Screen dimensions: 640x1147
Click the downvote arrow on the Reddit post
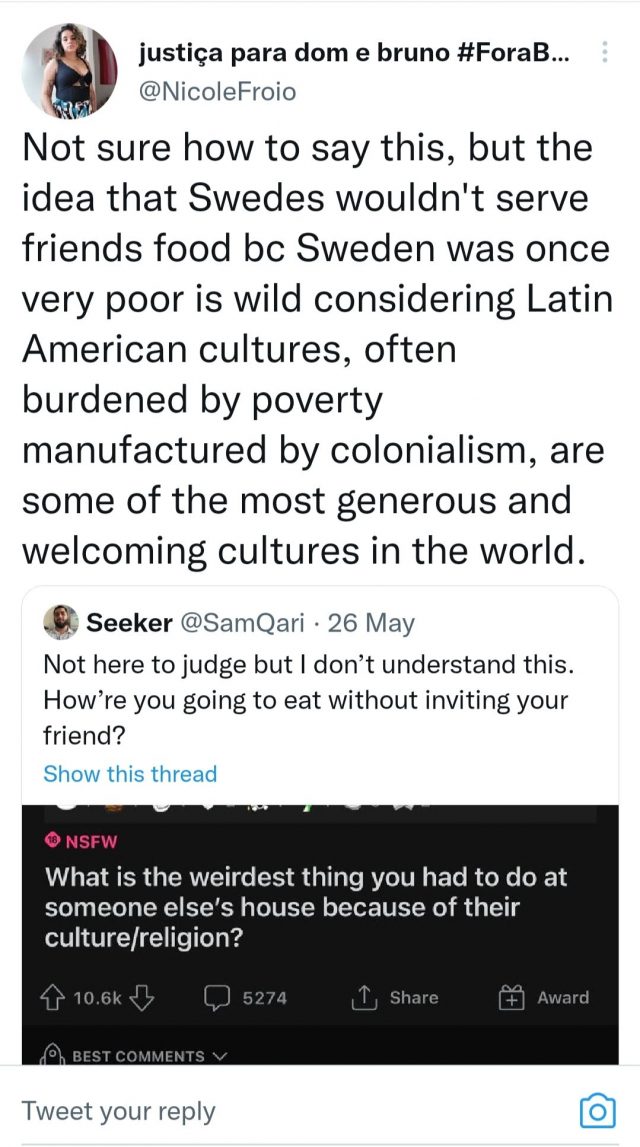point(144,997)
